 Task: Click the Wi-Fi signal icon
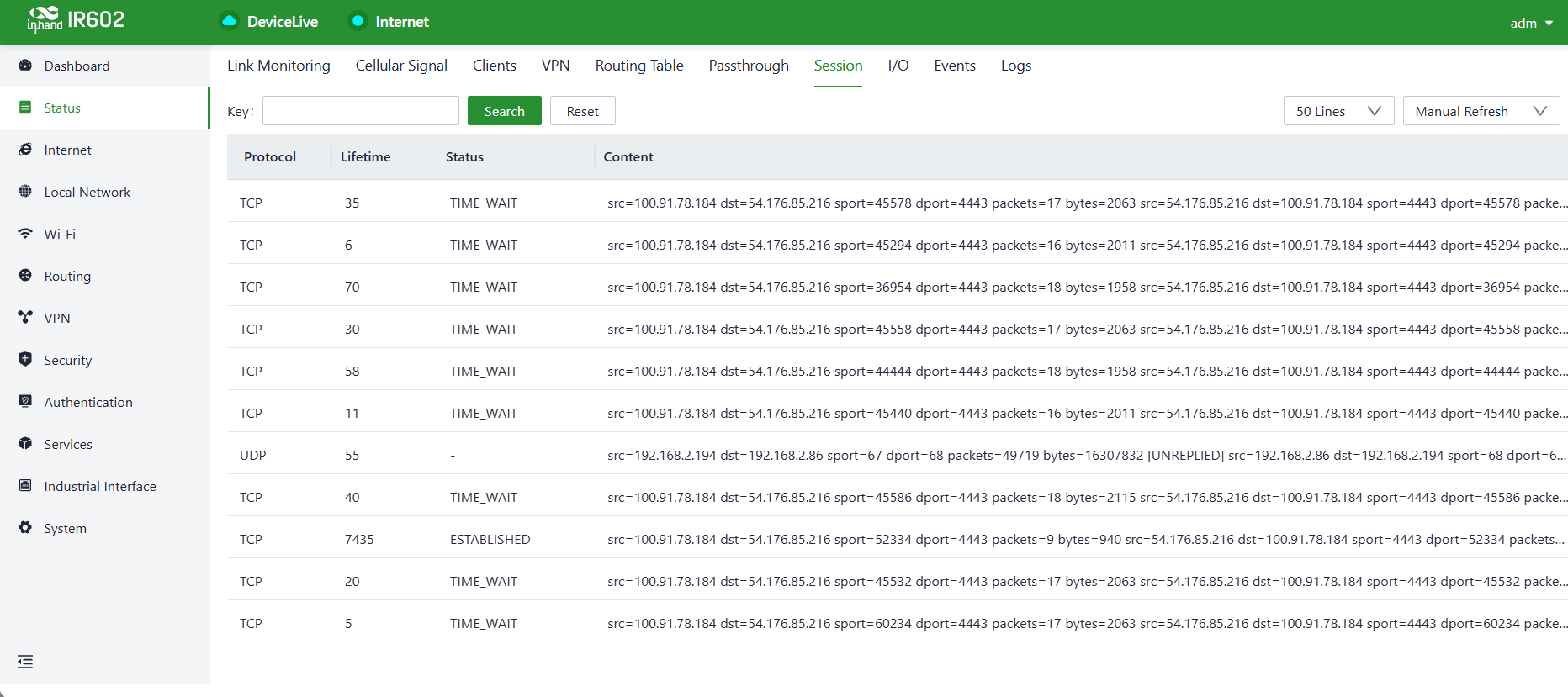click(25, 234)
